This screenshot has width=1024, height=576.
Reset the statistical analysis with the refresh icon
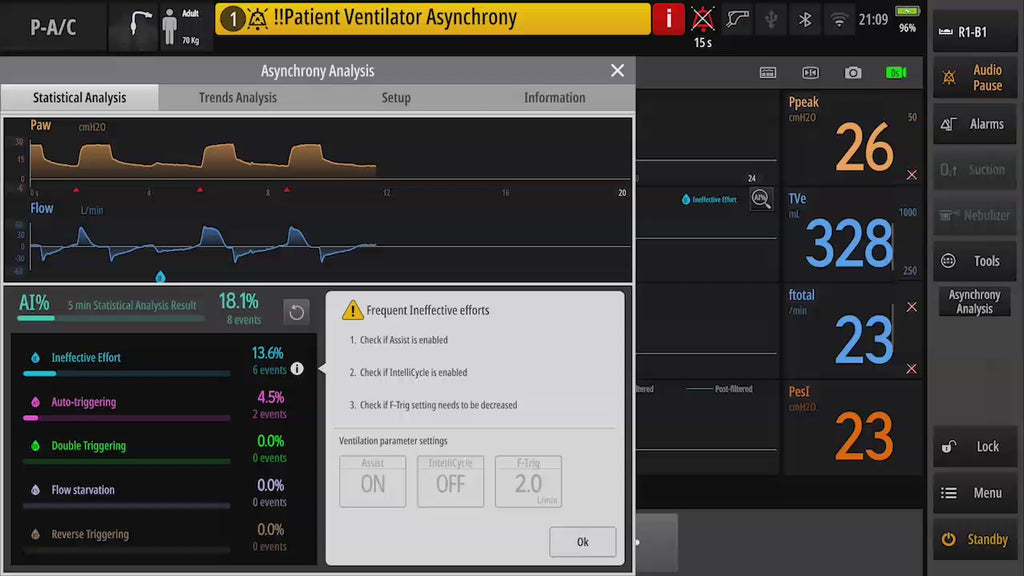[296, 312]
